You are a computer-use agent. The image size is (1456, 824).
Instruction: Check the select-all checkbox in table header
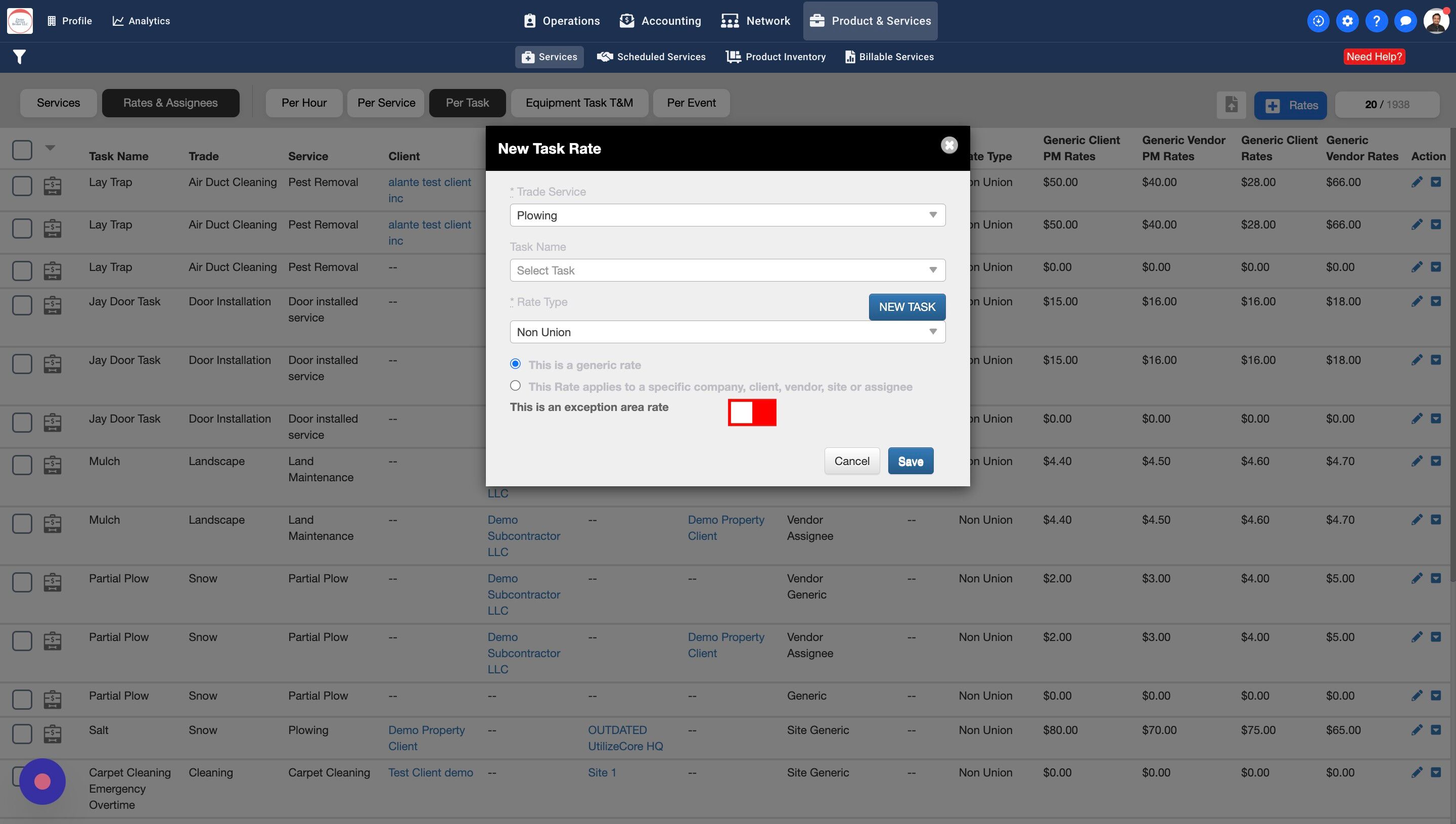[22, 150]
